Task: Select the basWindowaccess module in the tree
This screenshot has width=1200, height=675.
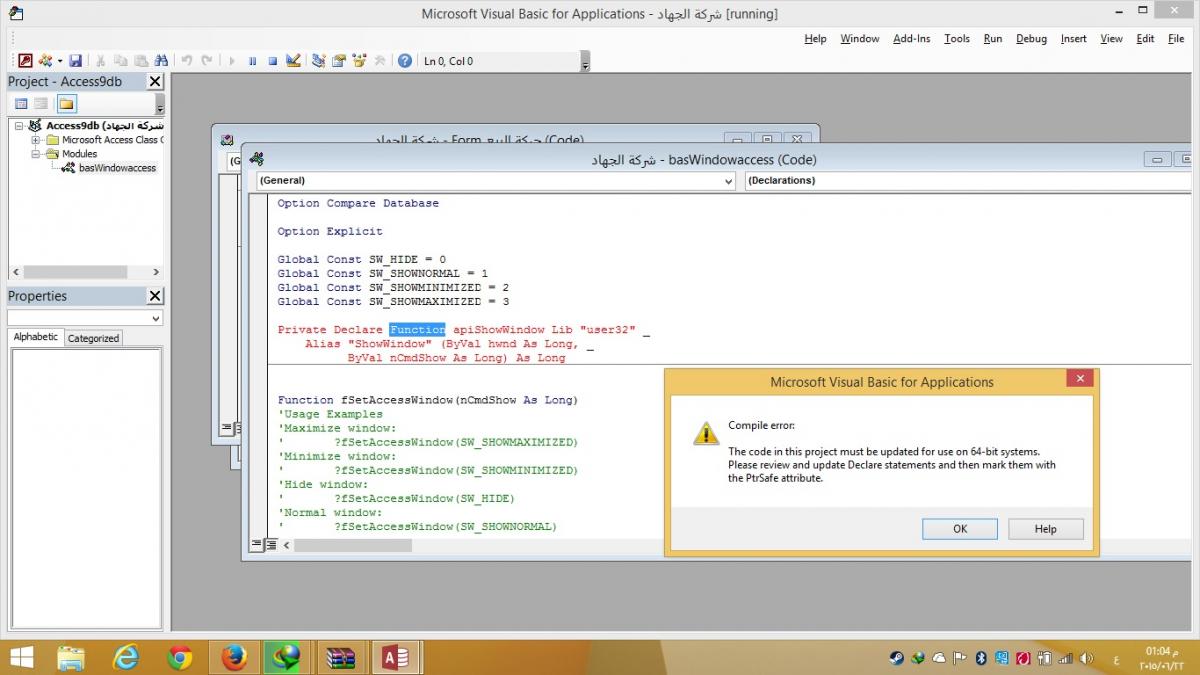Action: point(117,168)
